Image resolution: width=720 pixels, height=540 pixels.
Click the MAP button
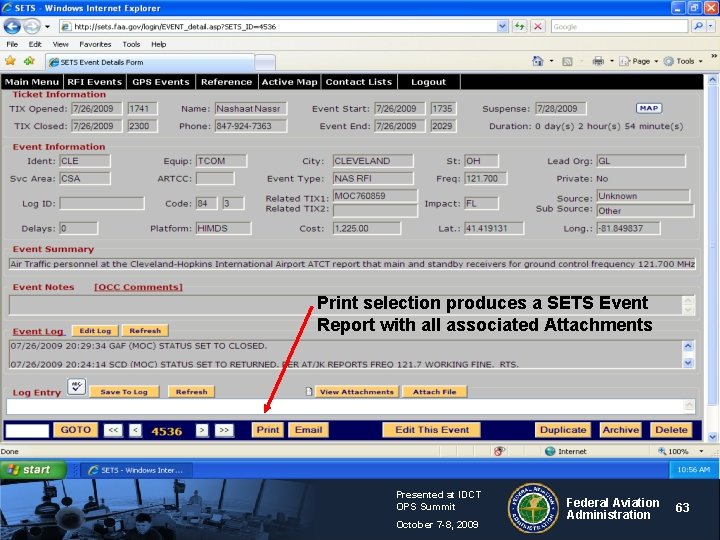(x=649, y=108)
